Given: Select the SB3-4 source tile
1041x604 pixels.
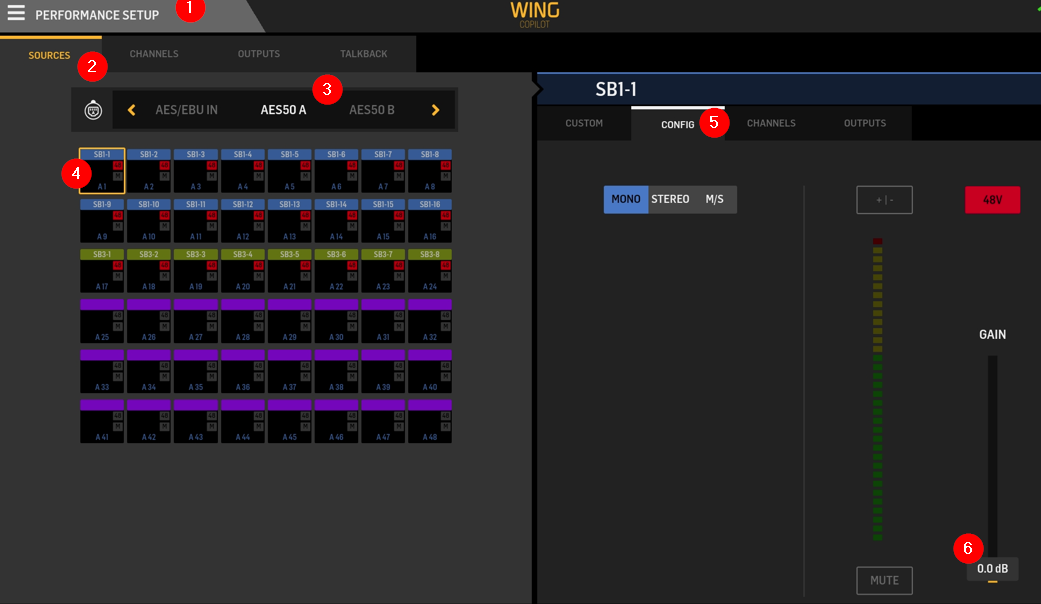Looking at the screenshot, I should [243, 270].
